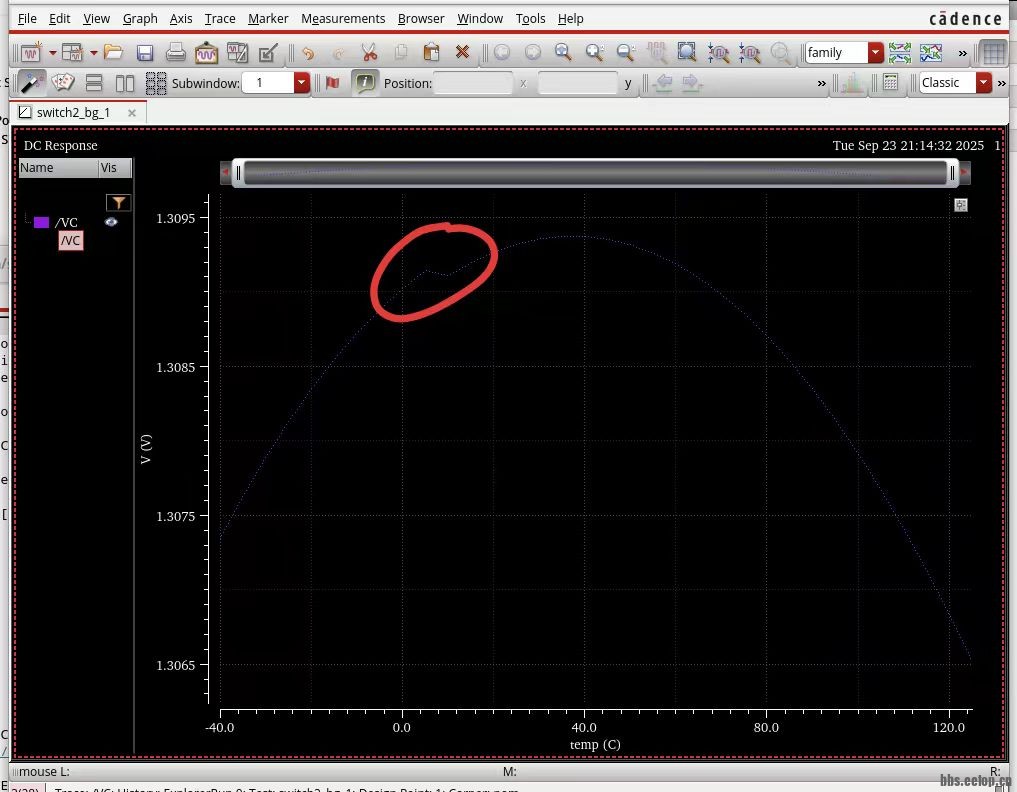Choose card layout of subwindows

pos(63,82)
